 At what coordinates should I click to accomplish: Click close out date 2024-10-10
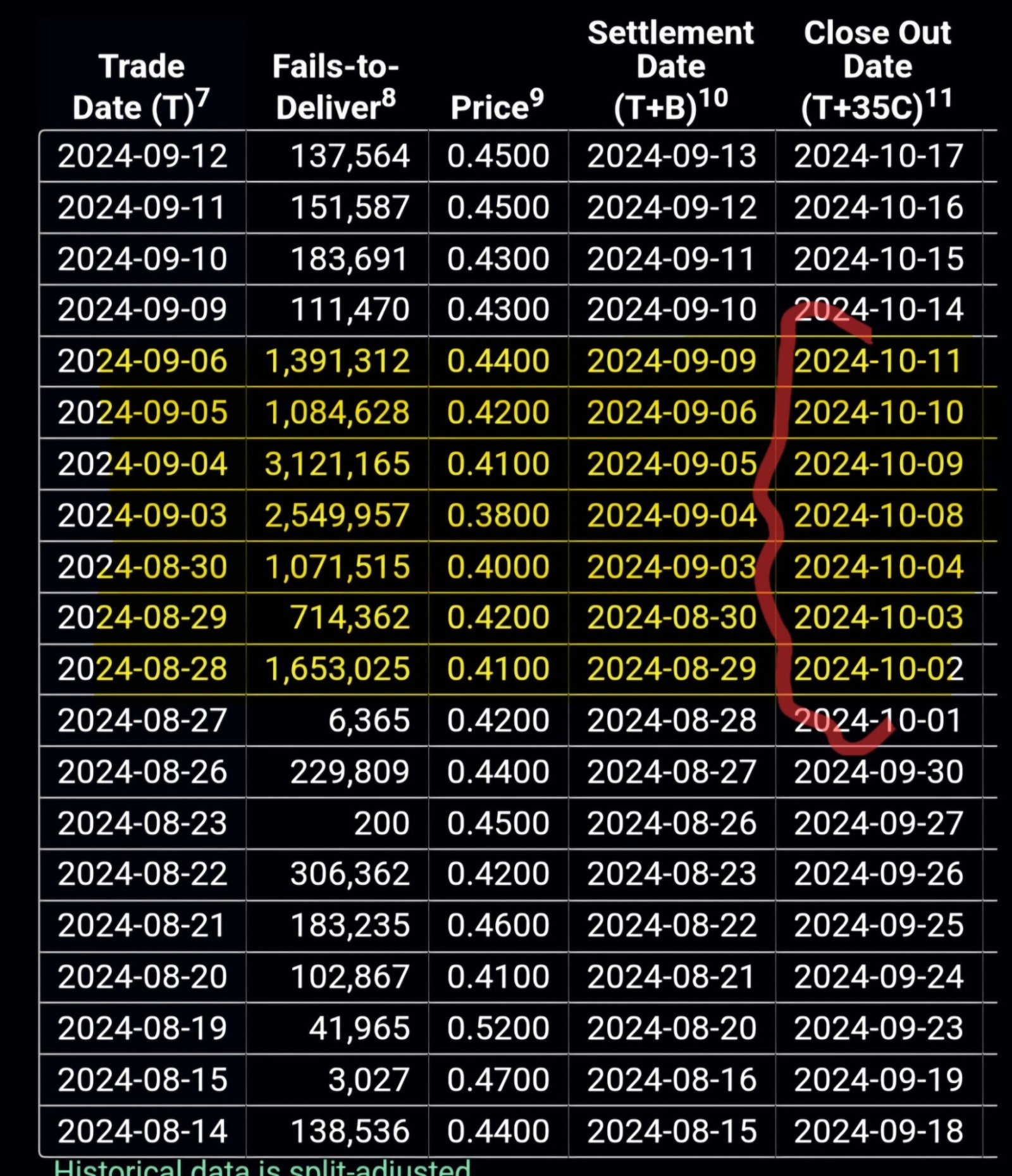[x=879, y=412]
